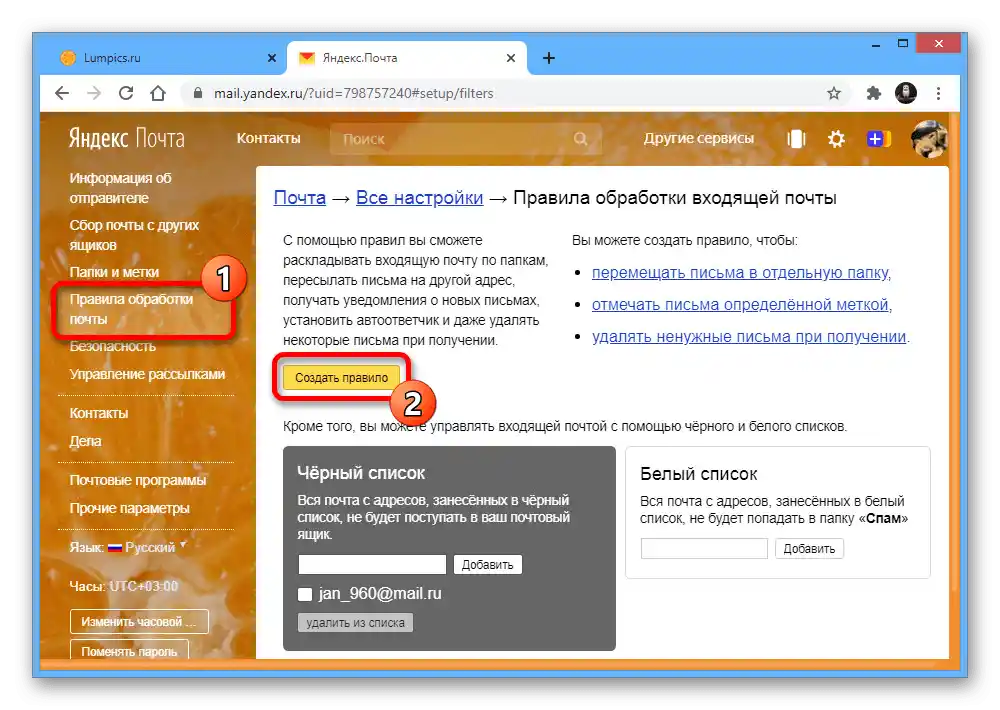Open a new browser tab with plus
The height and width of the screenshot is (710, 1000).
pyautogui.click(x=548, y=58)
